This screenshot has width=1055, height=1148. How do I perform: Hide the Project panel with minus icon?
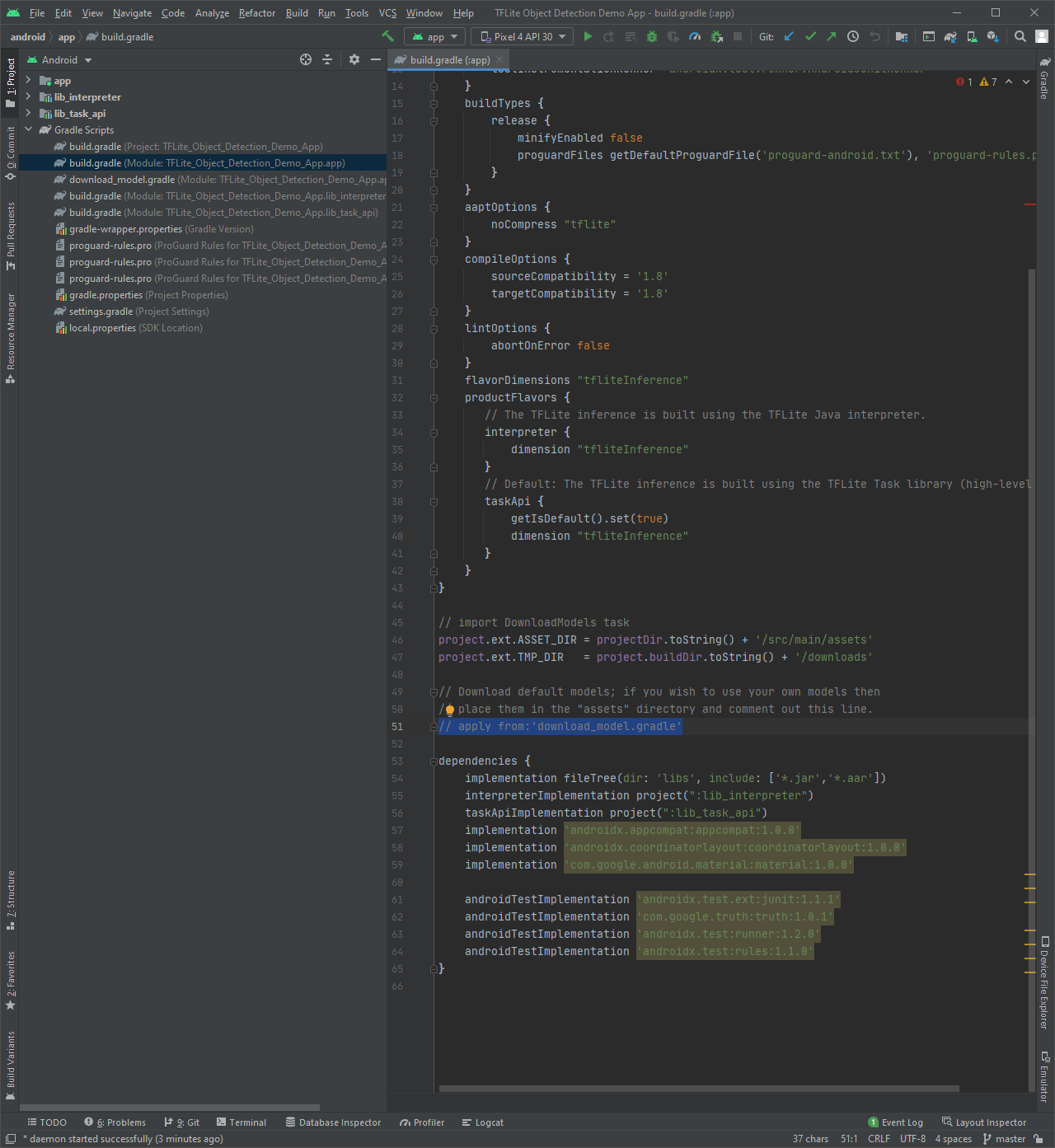click(x=376, y=59)
